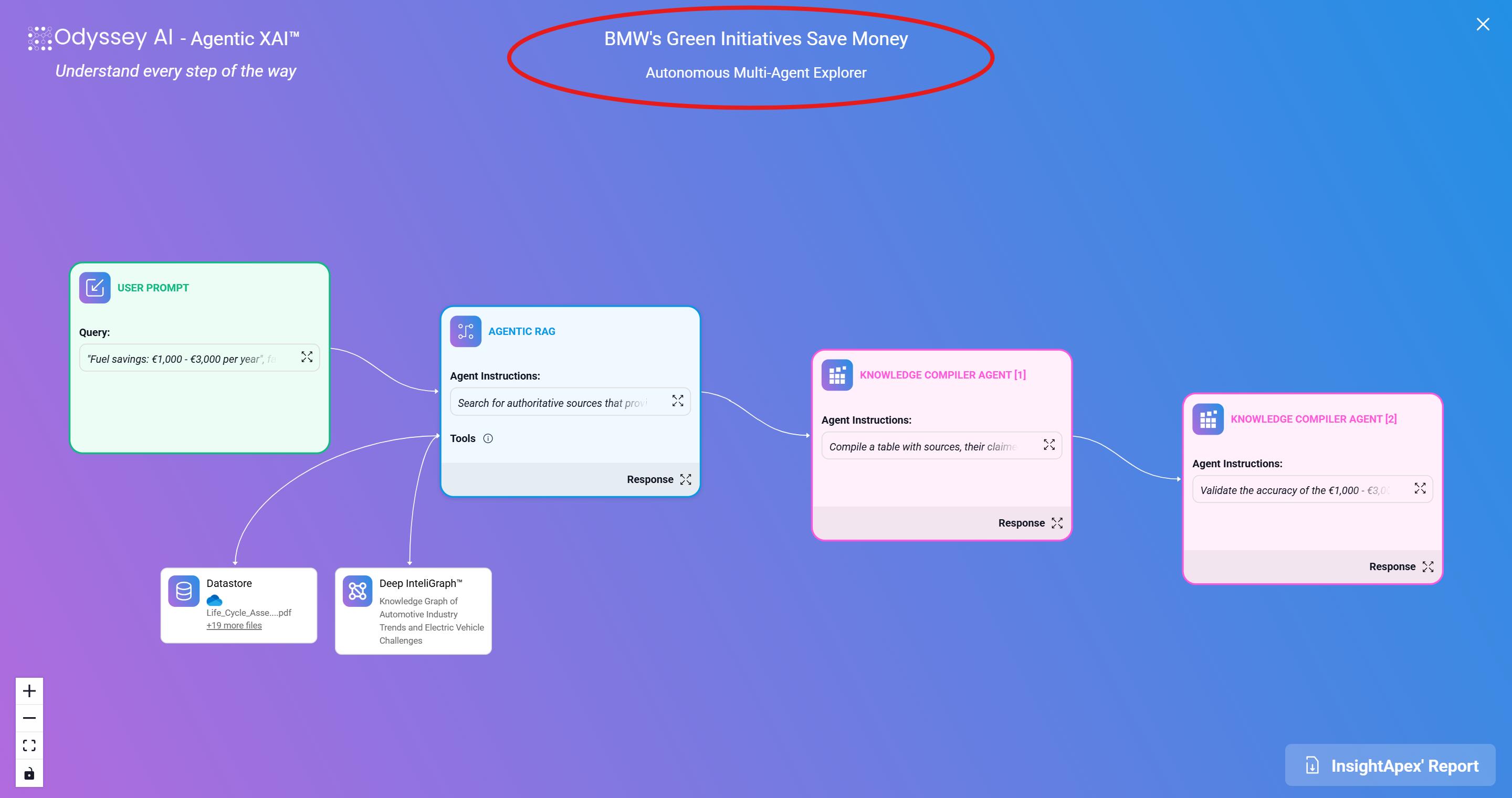Screen dimensions: 1512x798
Task: Expand the User Prompt query text
Action: (x=307, y=357)
